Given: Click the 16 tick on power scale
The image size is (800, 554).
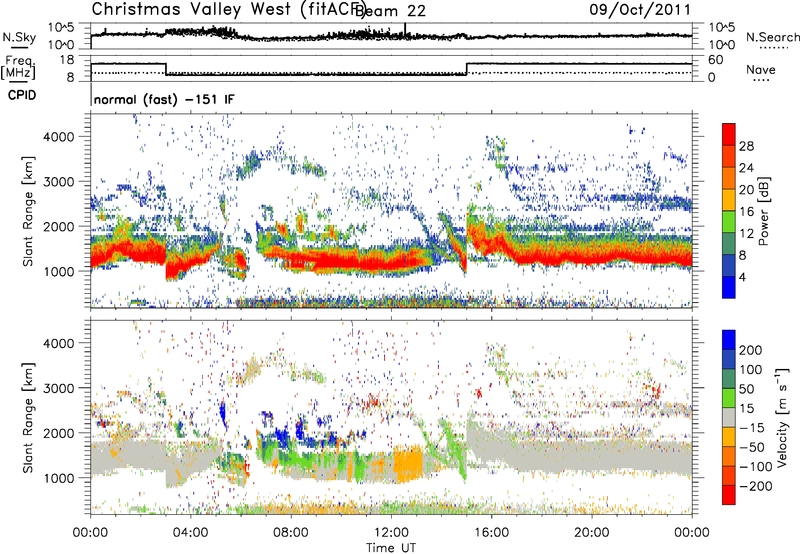Looking at the screenshot, I should [x=746, y=212].
